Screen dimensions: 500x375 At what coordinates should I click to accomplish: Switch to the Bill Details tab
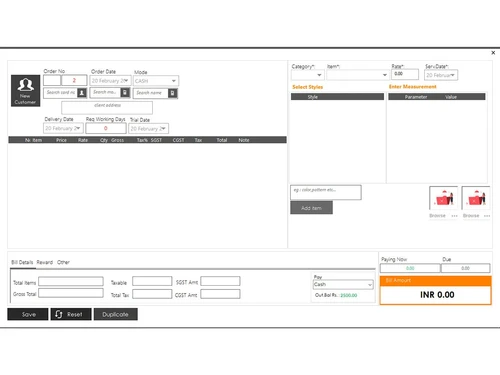tap(22, 262)
